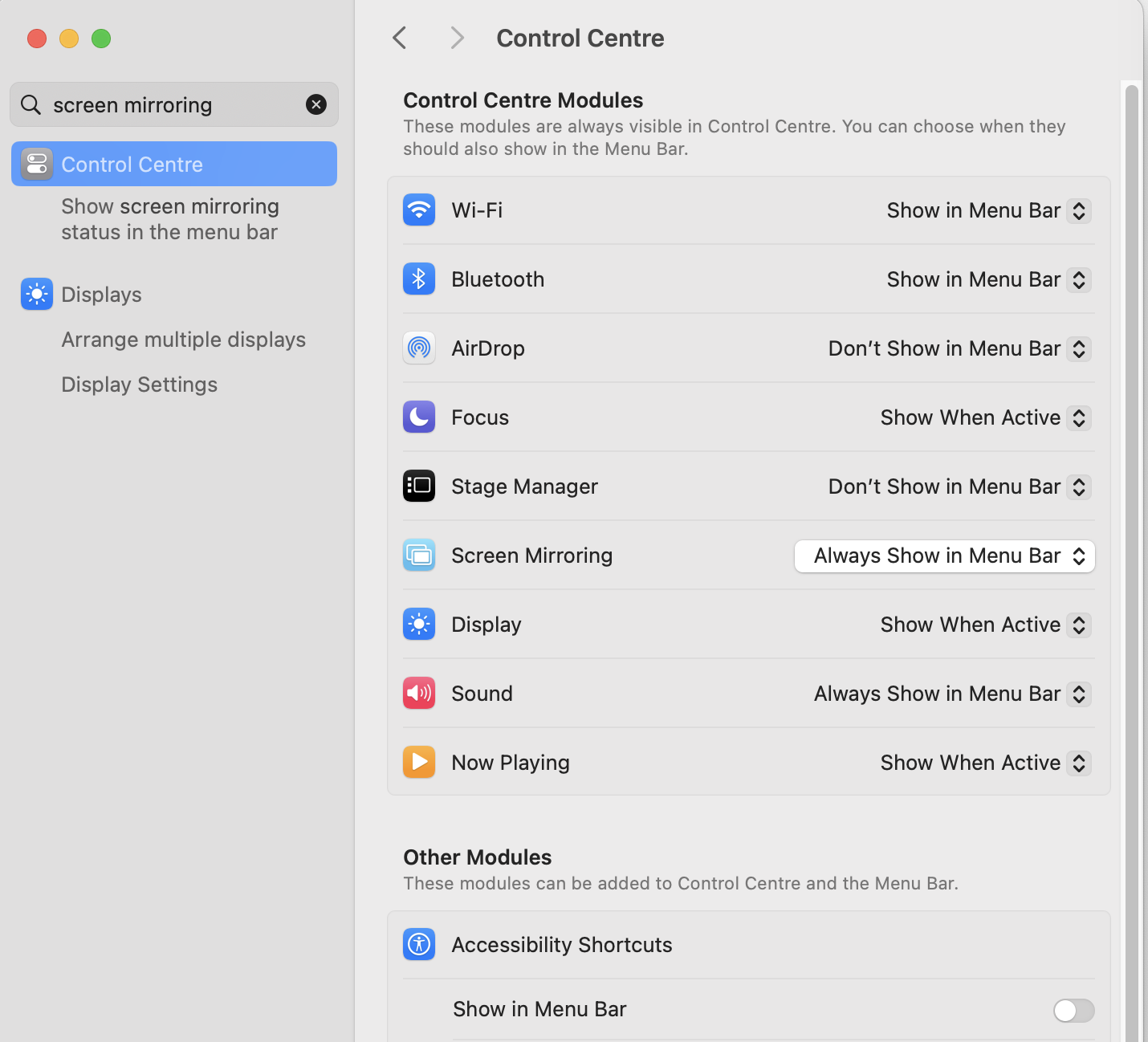Screen dimensions: 1148x1042
Task: Open the Focus Show When Active dropdown
Action: tap(986, 417)
